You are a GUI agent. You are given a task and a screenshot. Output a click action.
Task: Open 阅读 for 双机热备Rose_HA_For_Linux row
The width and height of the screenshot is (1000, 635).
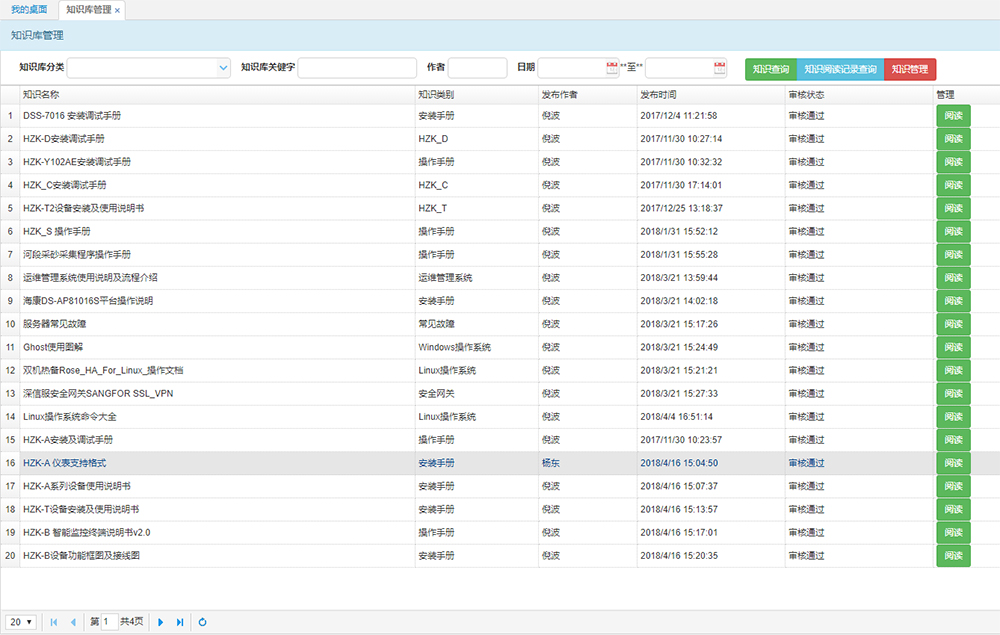tap(953, 370)
